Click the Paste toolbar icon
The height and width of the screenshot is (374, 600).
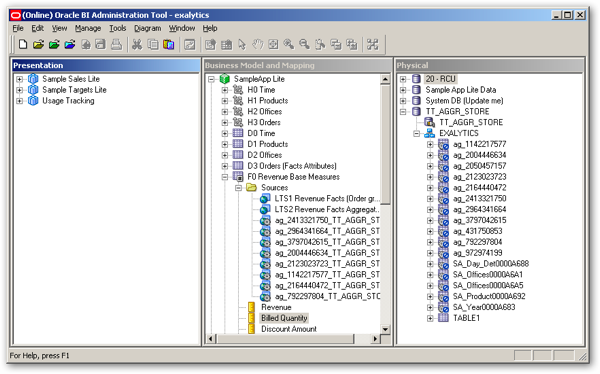(x=168, y=44)
